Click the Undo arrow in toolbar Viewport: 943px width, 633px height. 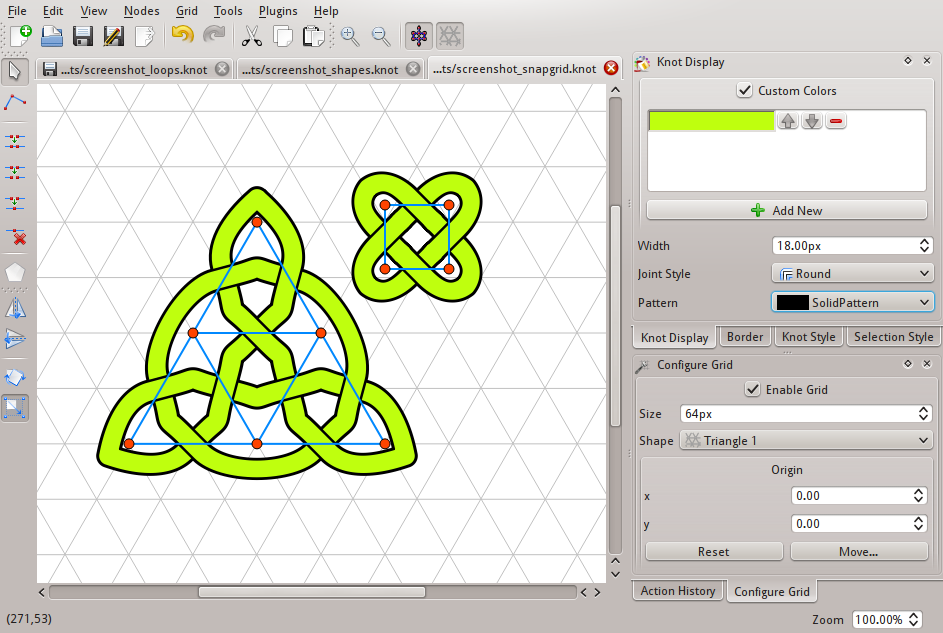[x=182, y=36]
